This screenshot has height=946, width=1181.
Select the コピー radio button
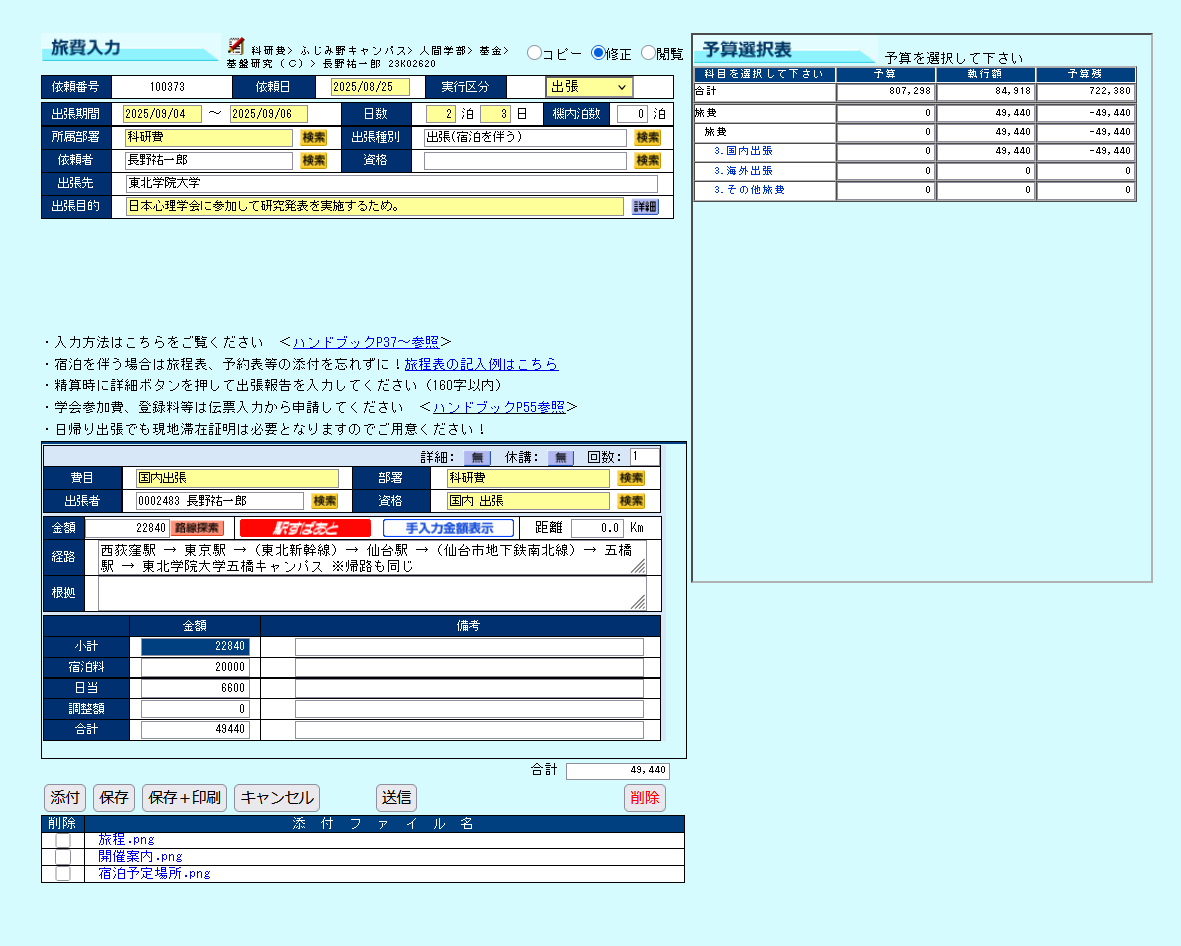click(534, 53)
